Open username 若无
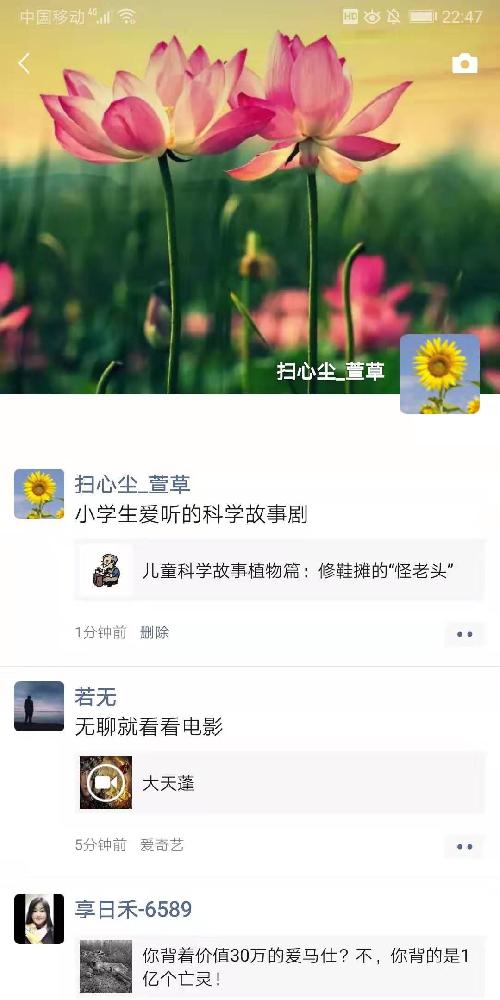 (x=96, y=696)
